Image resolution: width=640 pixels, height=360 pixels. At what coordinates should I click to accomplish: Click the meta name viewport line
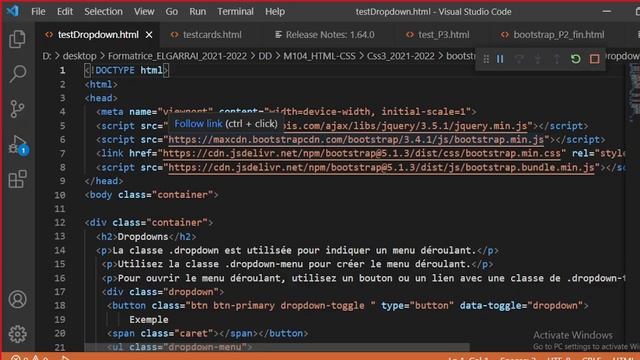[x=286, y=112]
